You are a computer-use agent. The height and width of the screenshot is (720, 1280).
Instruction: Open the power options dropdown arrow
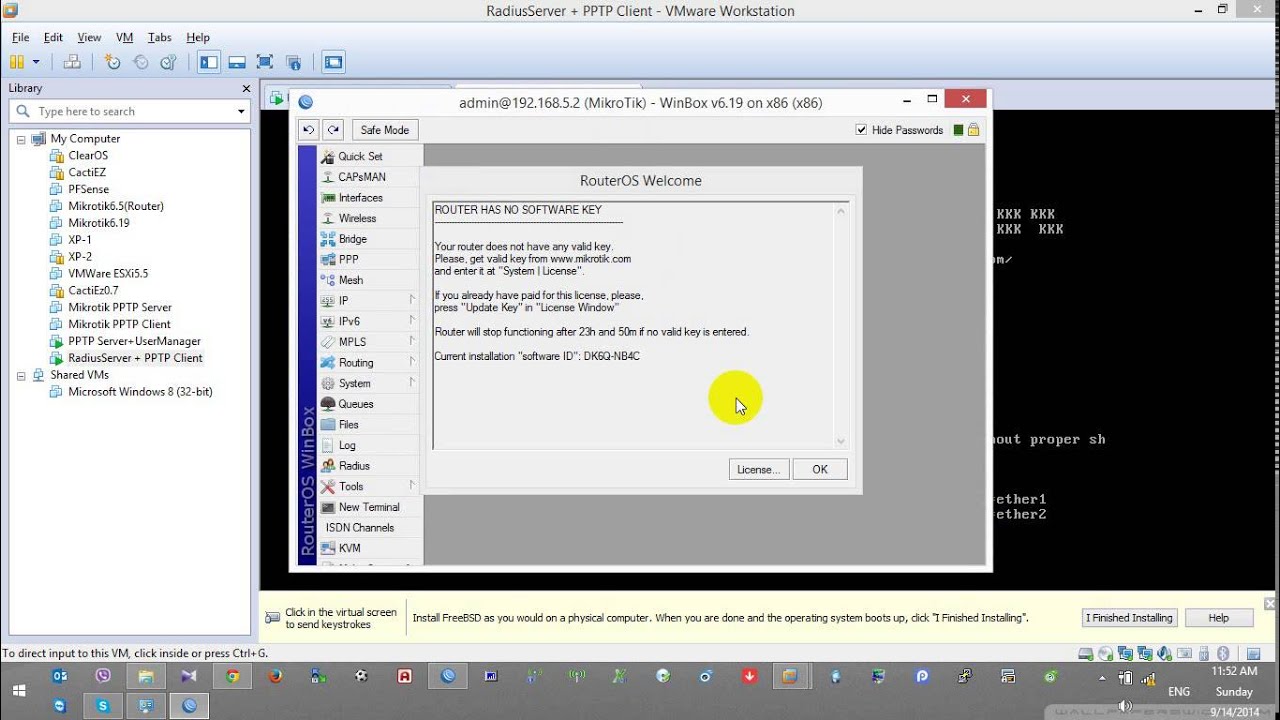[x=37, y=62]
